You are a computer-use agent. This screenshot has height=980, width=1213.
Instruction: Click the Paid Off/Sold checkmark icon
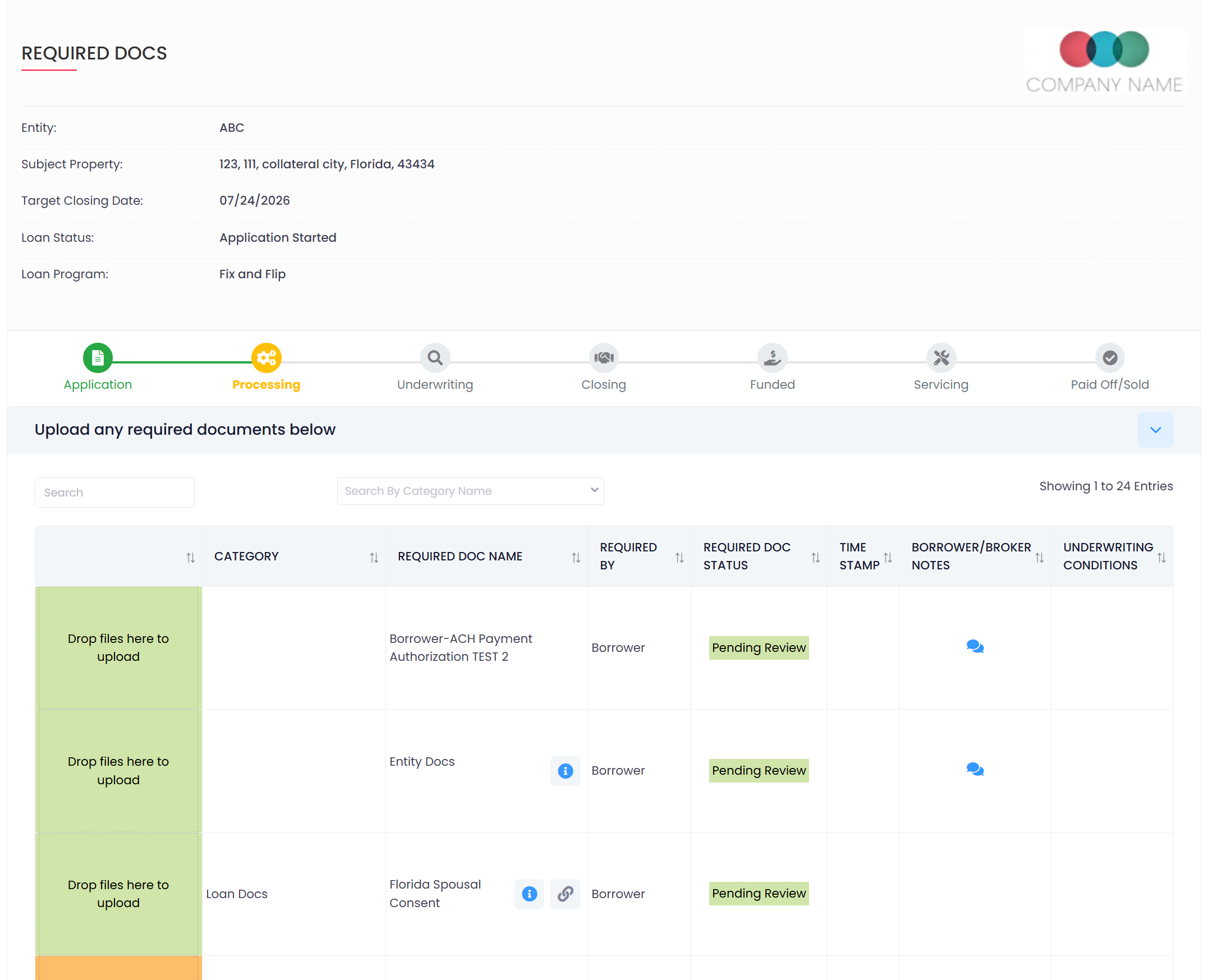[x=1110, y=358]
